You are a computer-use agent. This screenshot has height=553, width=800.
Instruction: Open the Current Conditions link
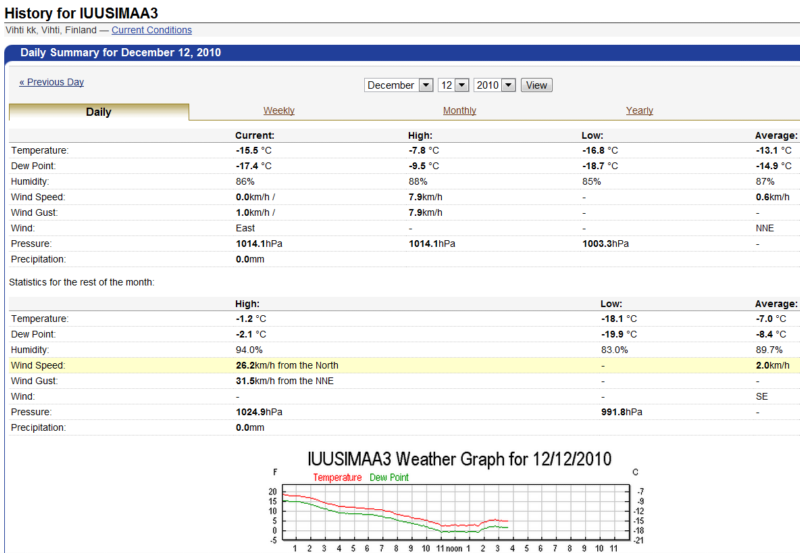pyautogui.click(x=151, y=31)
